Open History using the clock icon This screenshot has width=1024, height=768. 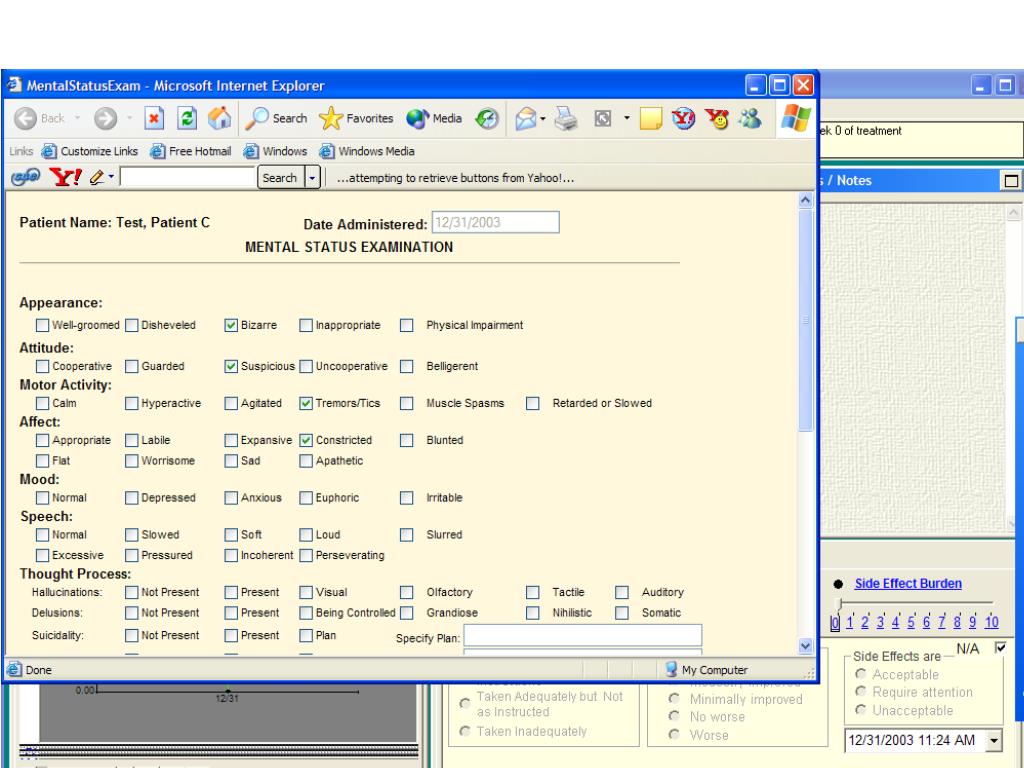pos(487,119)
